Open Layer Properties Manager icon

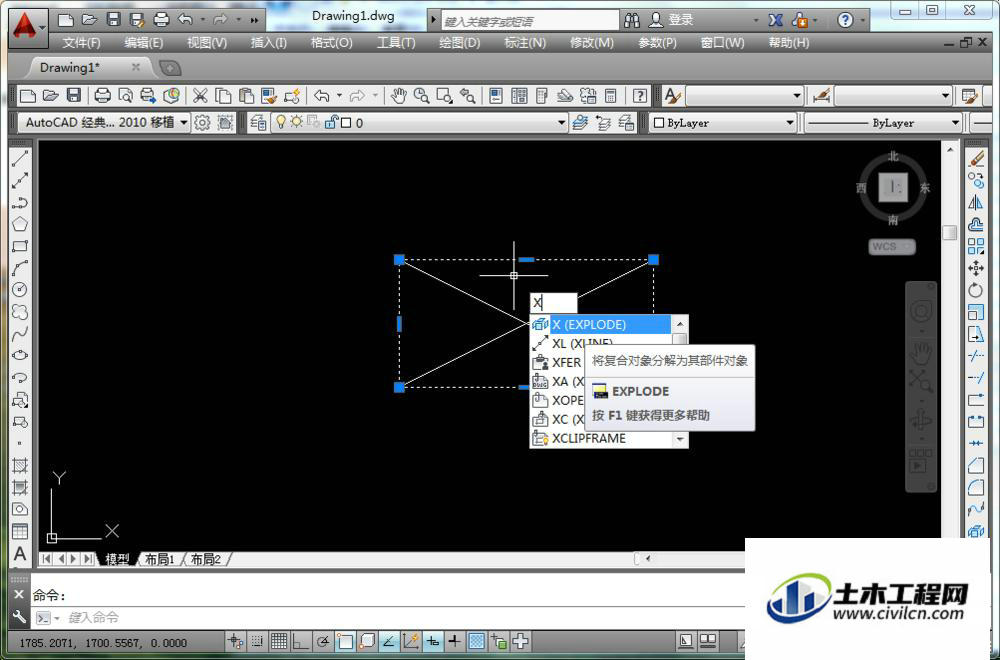(258, 122)
